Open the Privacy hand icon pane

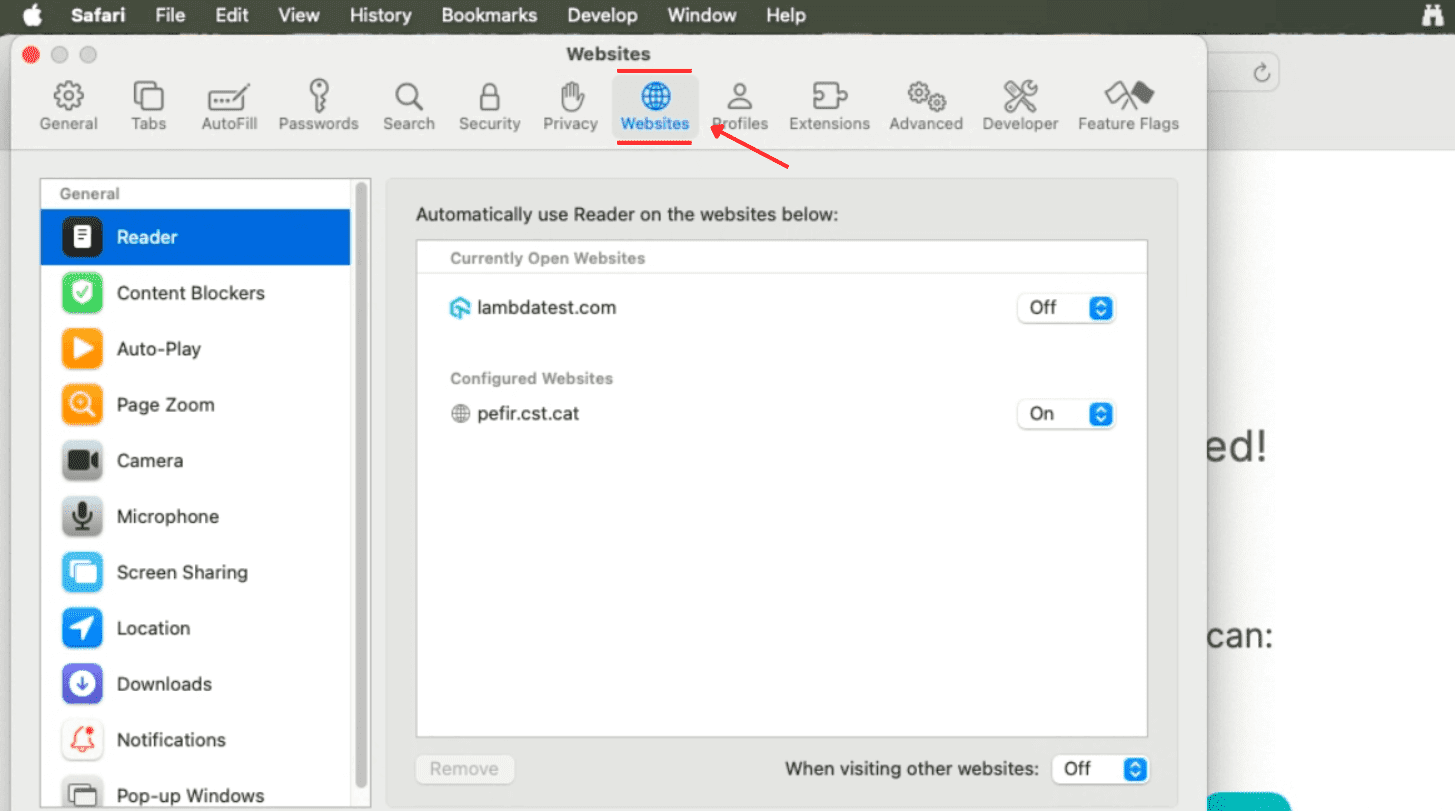[x=570, y=107]
